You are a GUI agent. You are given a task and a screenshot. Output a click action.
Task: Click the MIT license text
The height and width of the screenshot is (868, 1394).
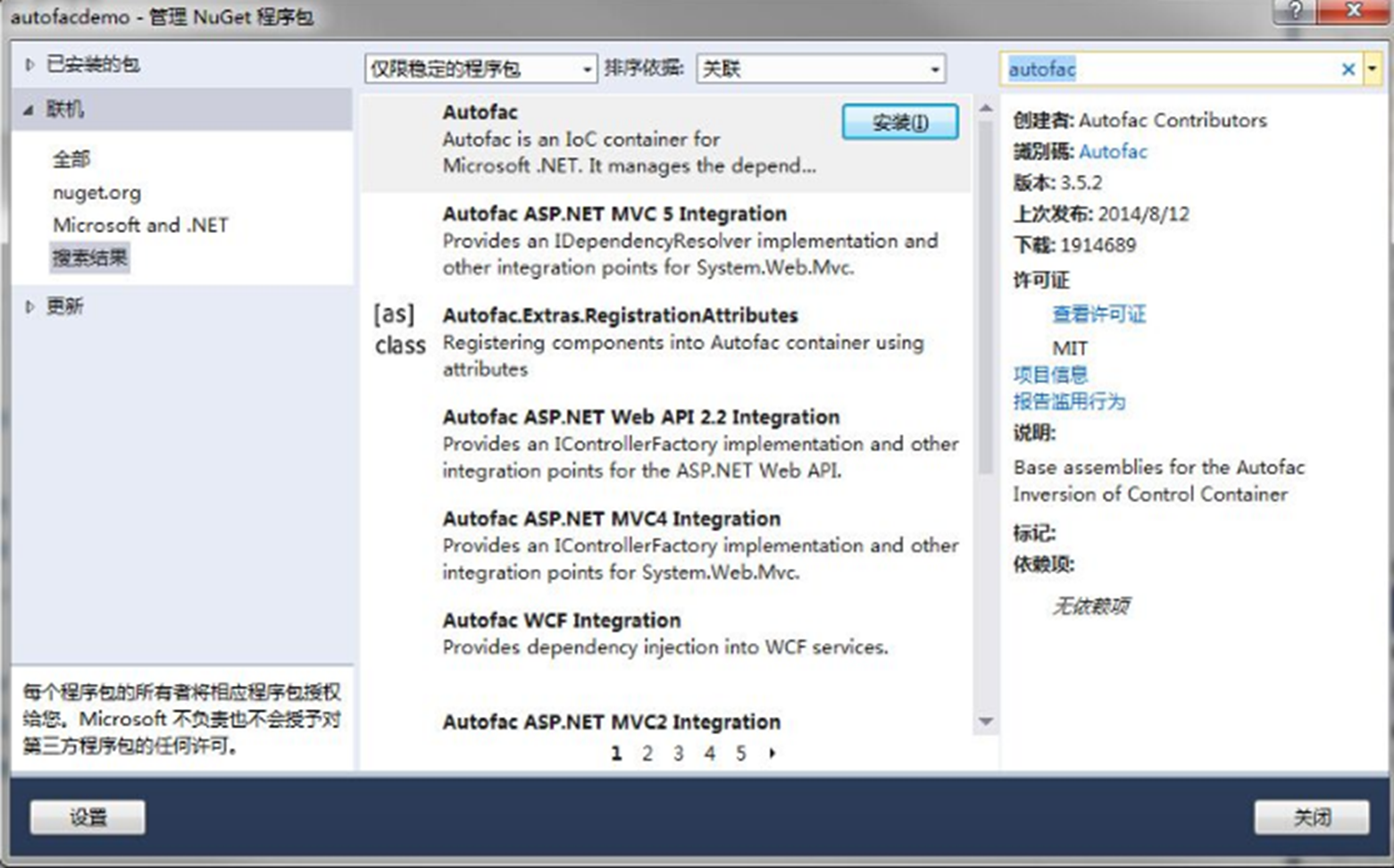click(1070, 348)
